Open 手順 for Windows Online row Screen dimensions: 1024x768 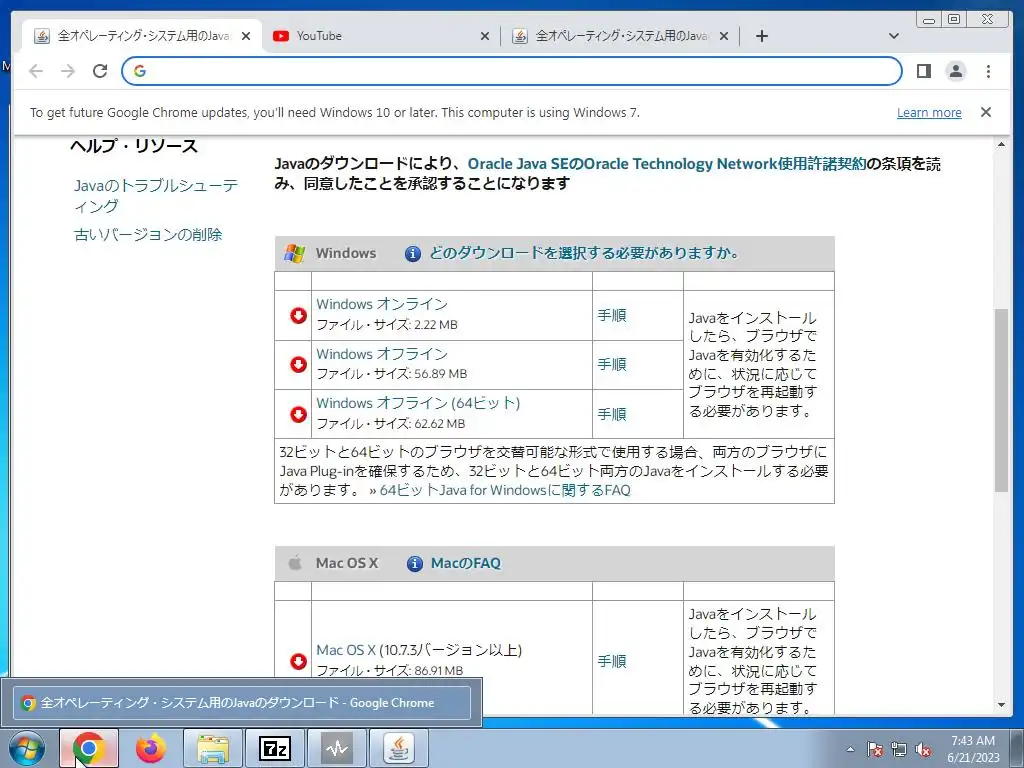click(612, 315)
